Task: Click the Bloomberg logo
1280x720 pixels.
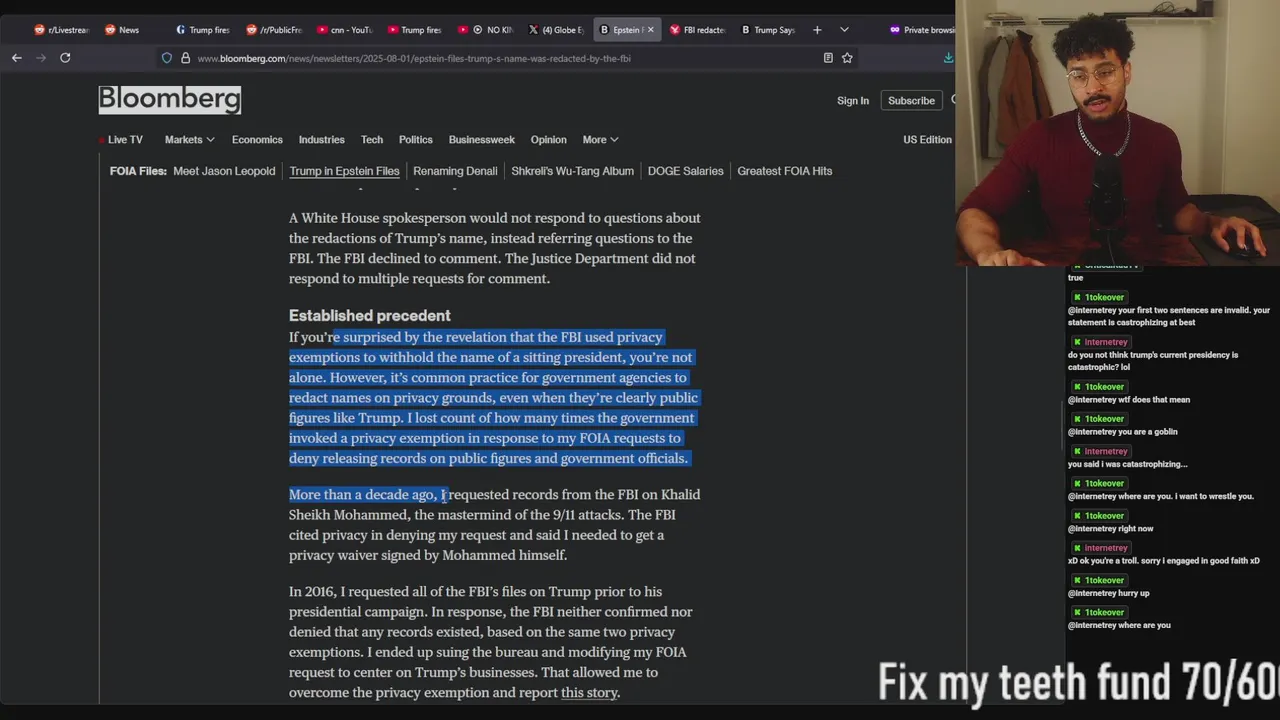Action: pyautogui.click(x=170, y=99)
